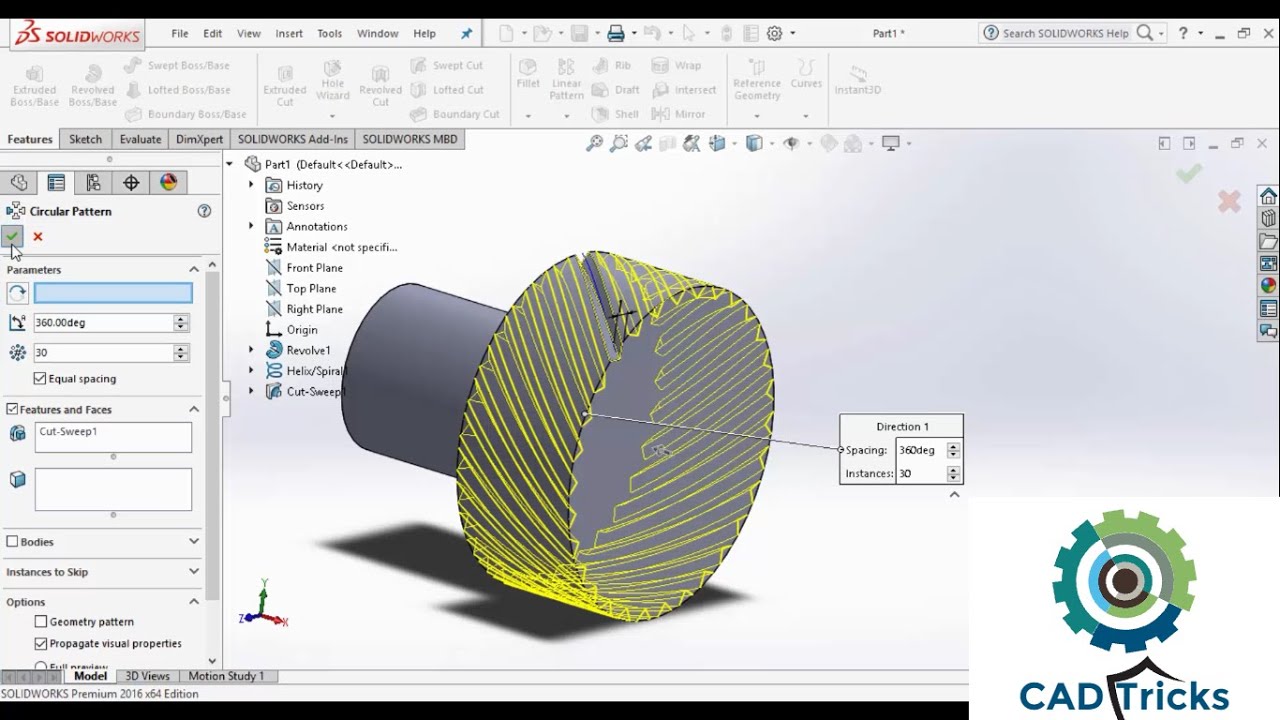
Task: Click the Zoom to Area icon
Action: pyautogui.click(x=619, y=143)
